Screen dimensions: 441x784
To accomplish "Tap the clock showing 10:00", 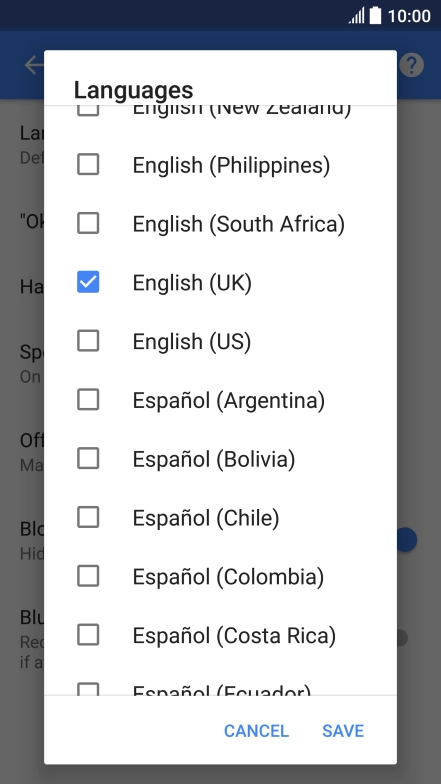I will [409, 16].
